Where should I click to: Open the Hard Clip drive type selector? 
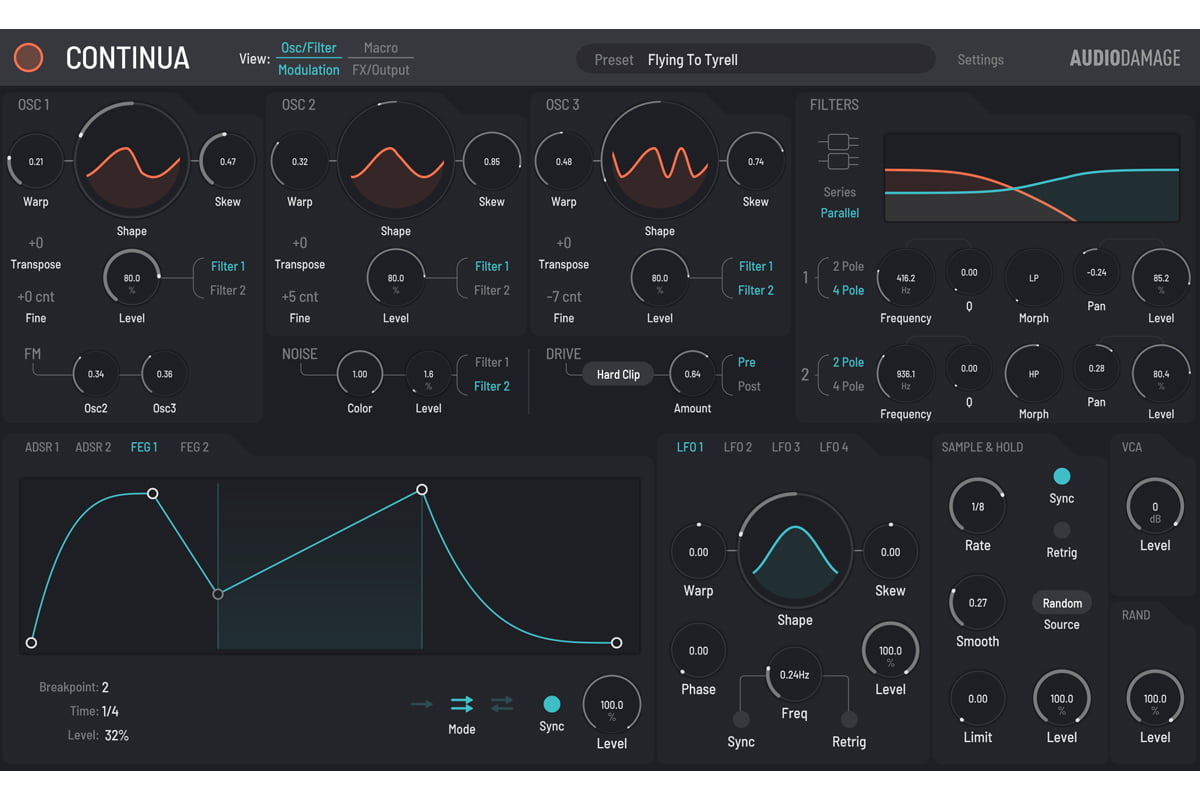[x=618, y=374]
